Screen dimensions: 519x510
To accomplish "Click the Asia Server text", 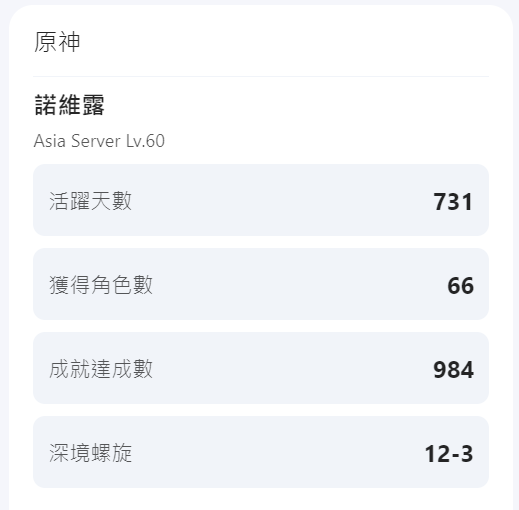I will pyautogui.click(x=77, y=141).
